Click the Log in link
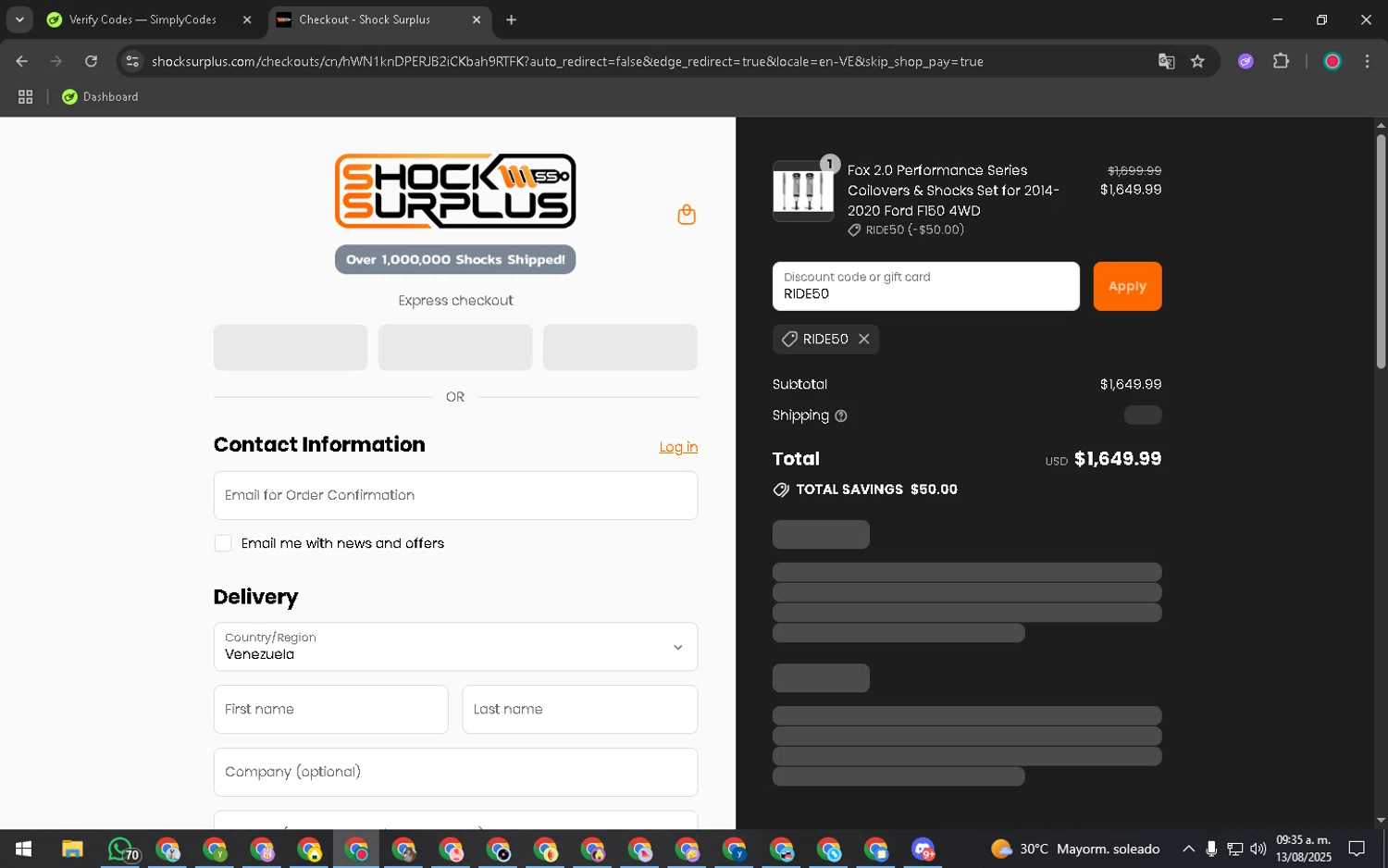This screenshot has height=868, width=1388. pos(678,447)
